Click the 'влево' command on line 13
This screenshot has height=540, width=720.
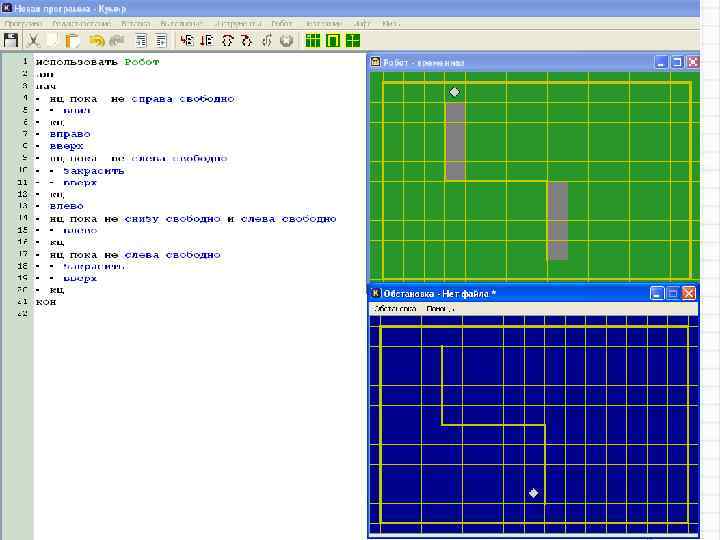click(67, 206)
